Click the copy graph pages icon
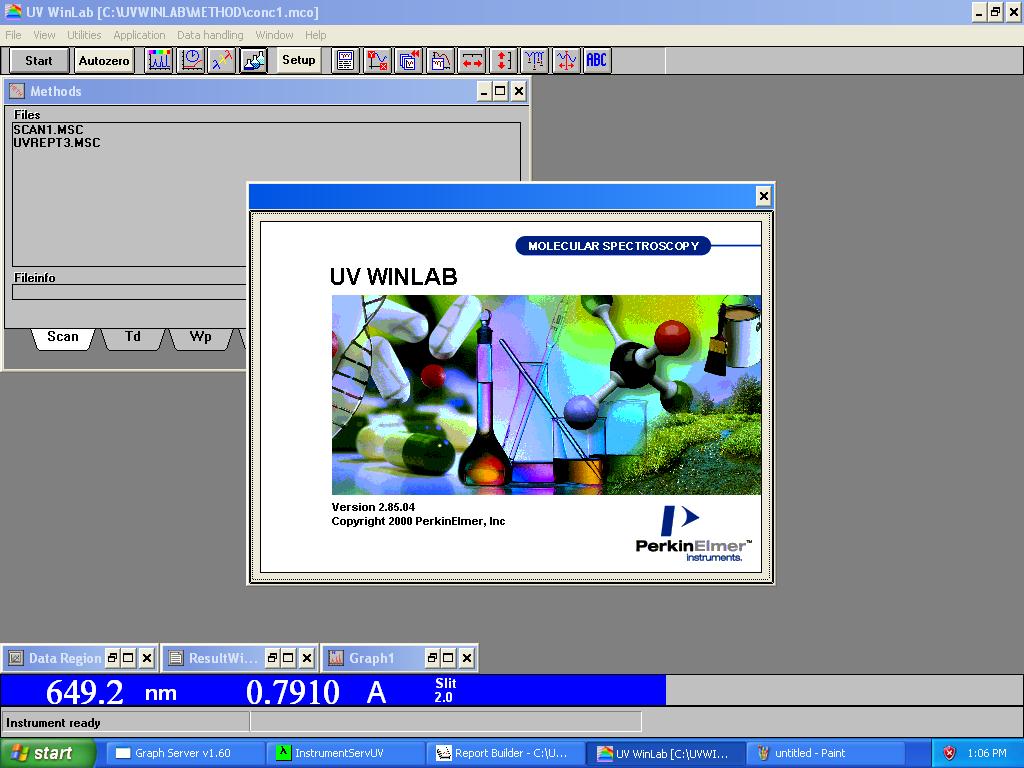The height and width of the screenshot is (768, 1024). point(408,61)
